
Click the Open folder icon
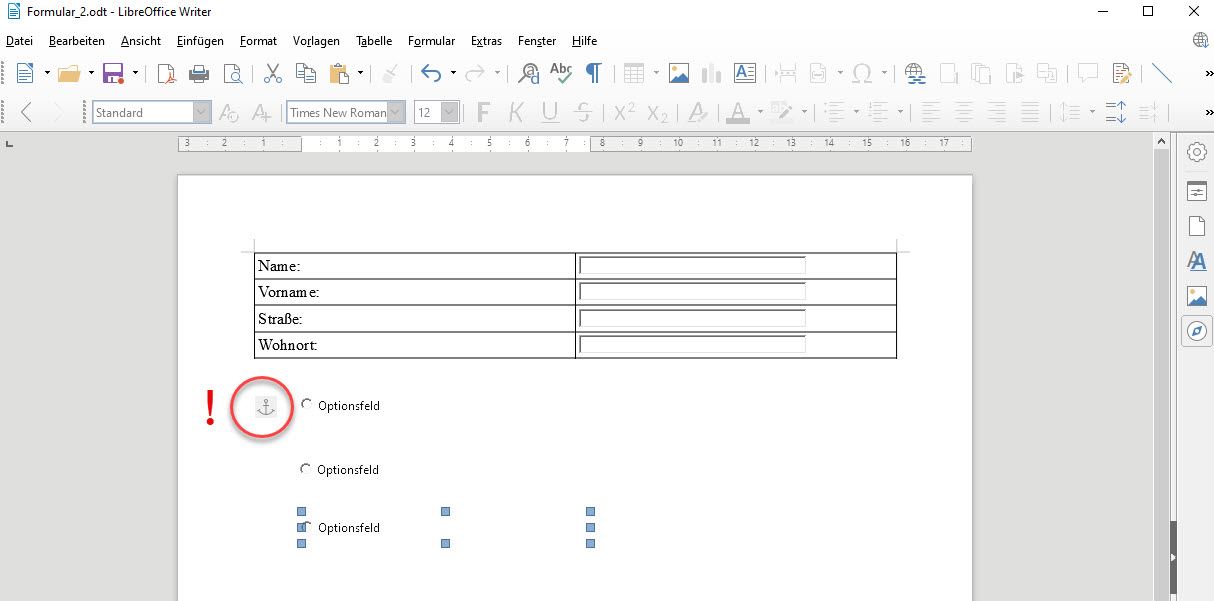tap(69, 73)
